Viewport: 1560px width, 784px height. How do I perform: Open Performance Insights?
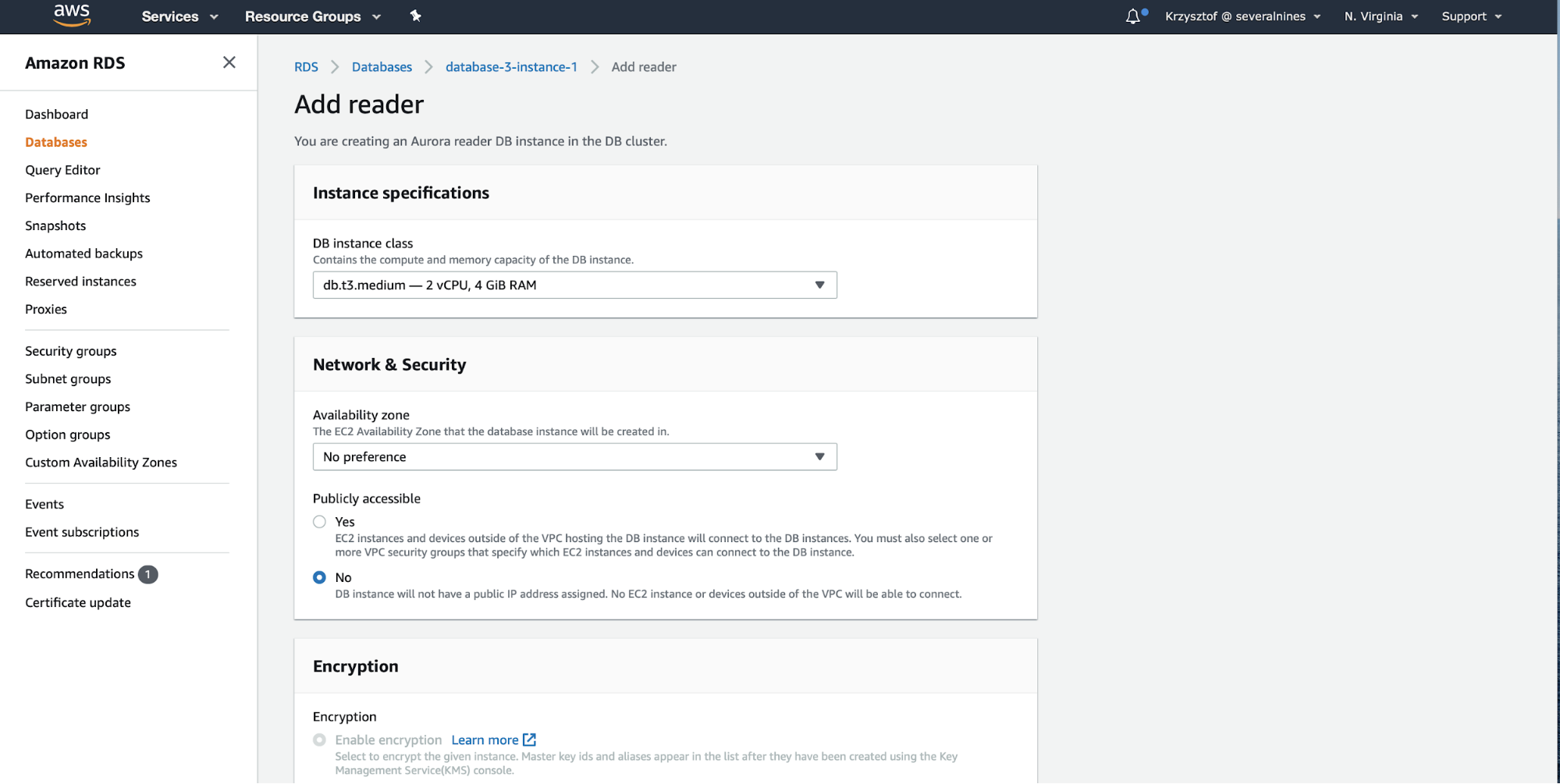pos(87,198)
